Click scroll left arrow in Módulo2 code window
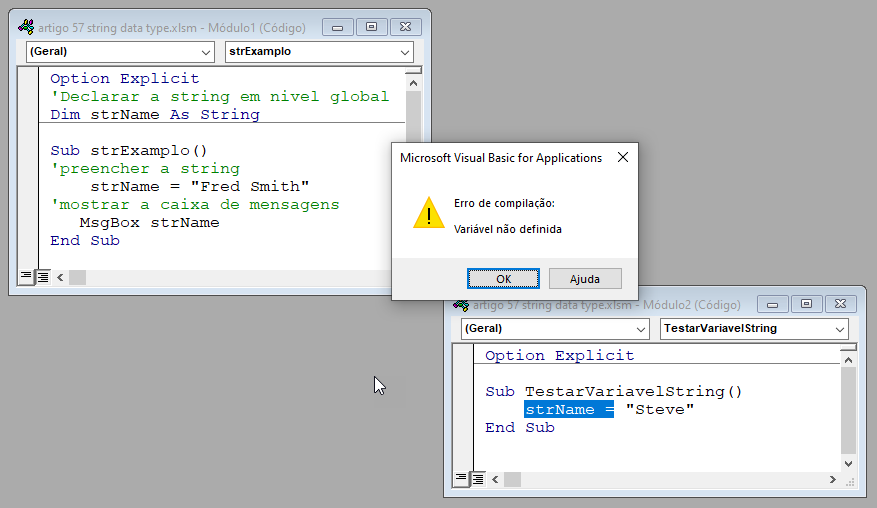The image size is (877, 508). tap(495, 479)
